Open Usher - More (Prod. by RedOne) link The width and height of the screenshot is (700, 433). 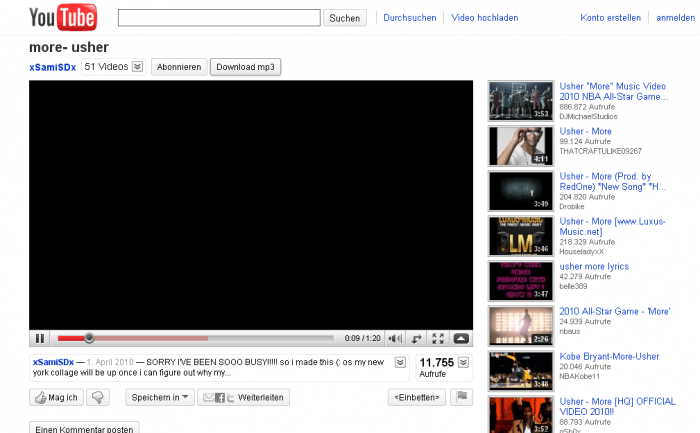pyautogui.click(x=612, y=182)
